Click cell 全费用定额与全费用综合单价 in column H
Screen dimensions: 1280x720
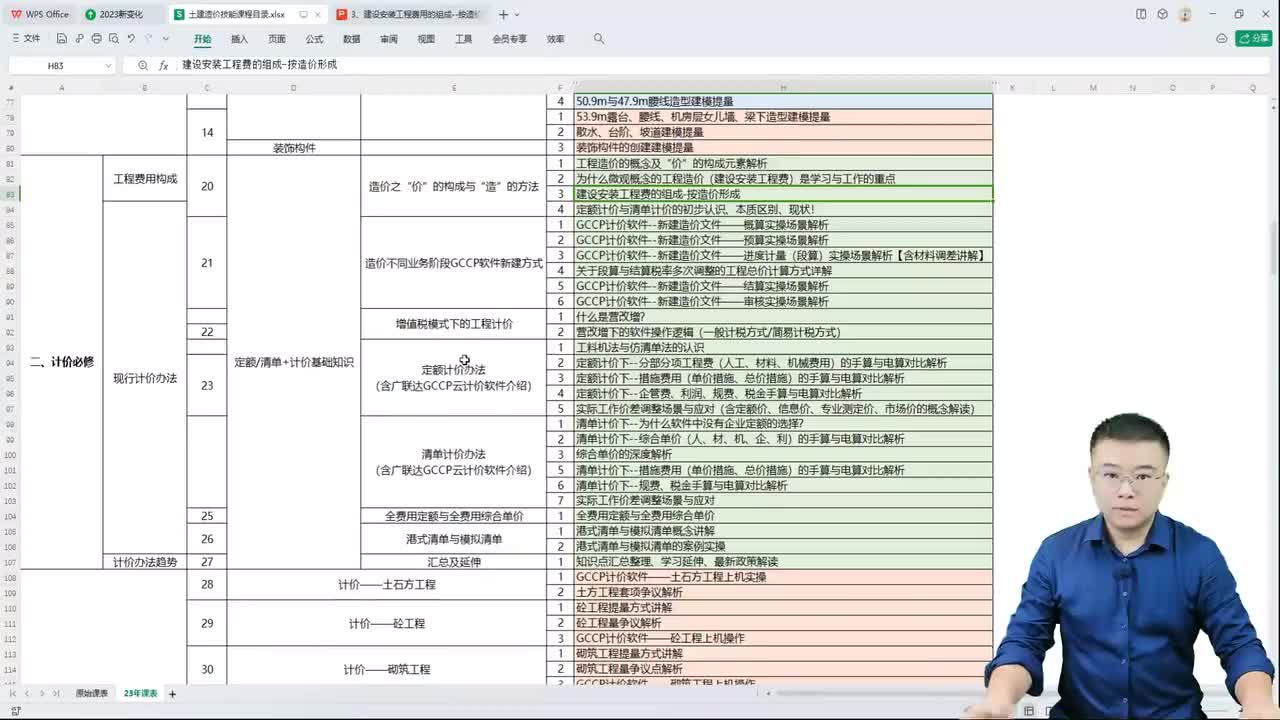coord(783,516)
